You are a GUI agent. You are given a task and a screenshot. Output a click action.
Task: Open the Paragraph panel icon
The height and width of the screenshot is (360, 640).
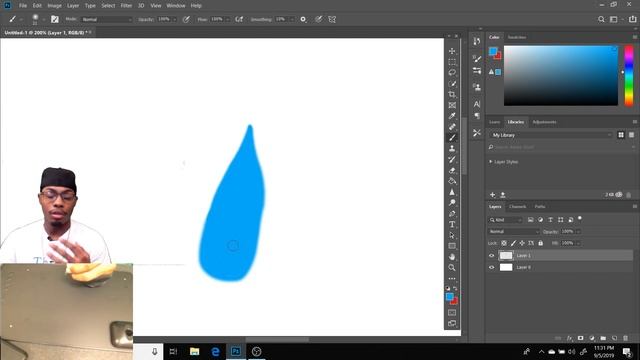(476, 116)
